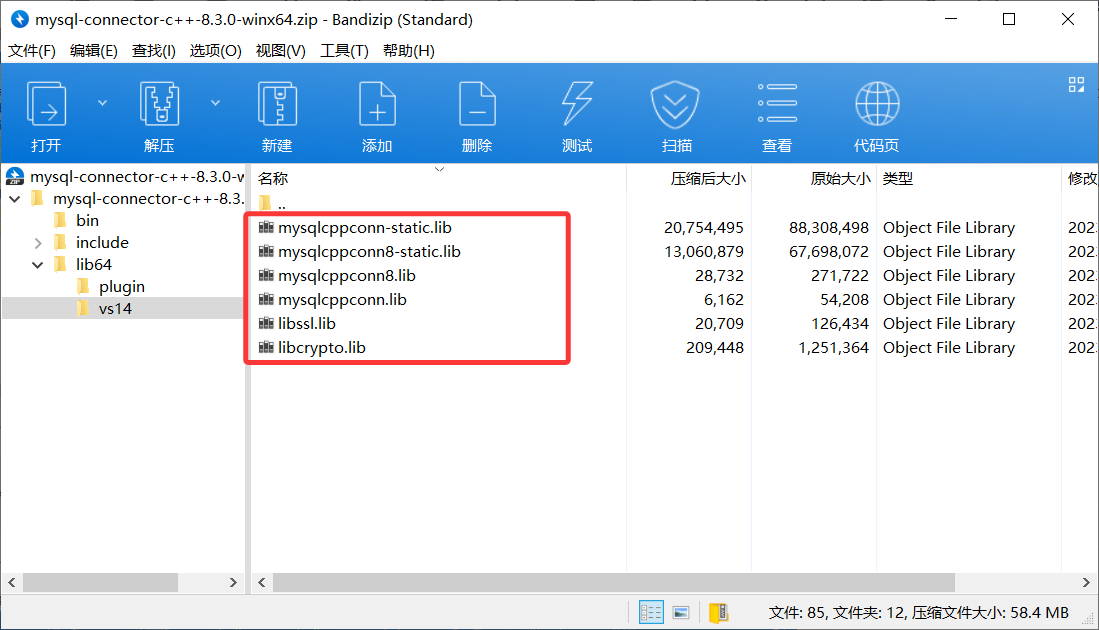Screen dimensions: 1099x630
Task: Select libssl.lib file
Action: [306, 323]
